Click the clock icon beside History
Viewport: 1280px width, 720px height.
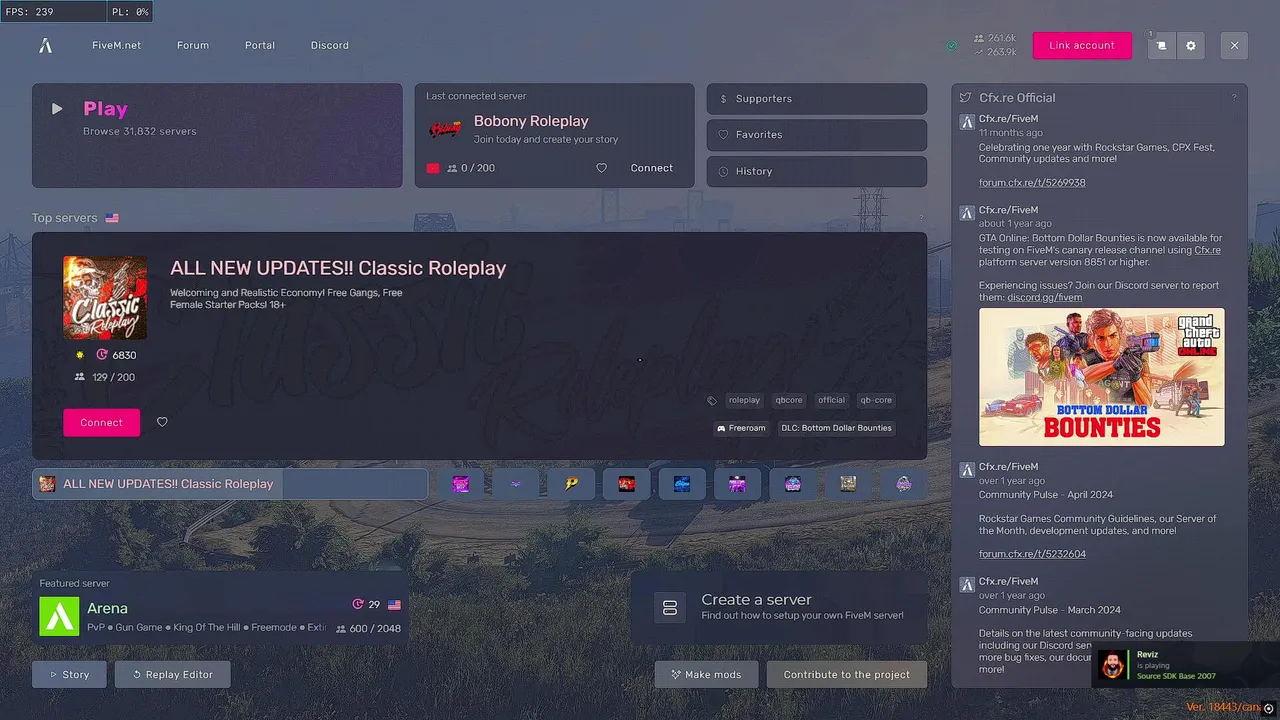[x=723, y=171]
